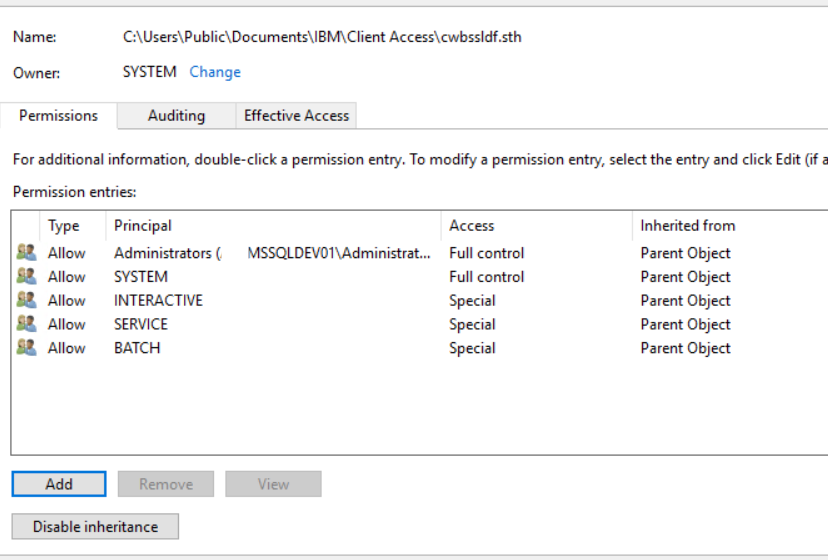Viewport: 828px width, 560px height.
Task: Click Parent Object in SYSTEM row
Action: [x=685, y=277]
